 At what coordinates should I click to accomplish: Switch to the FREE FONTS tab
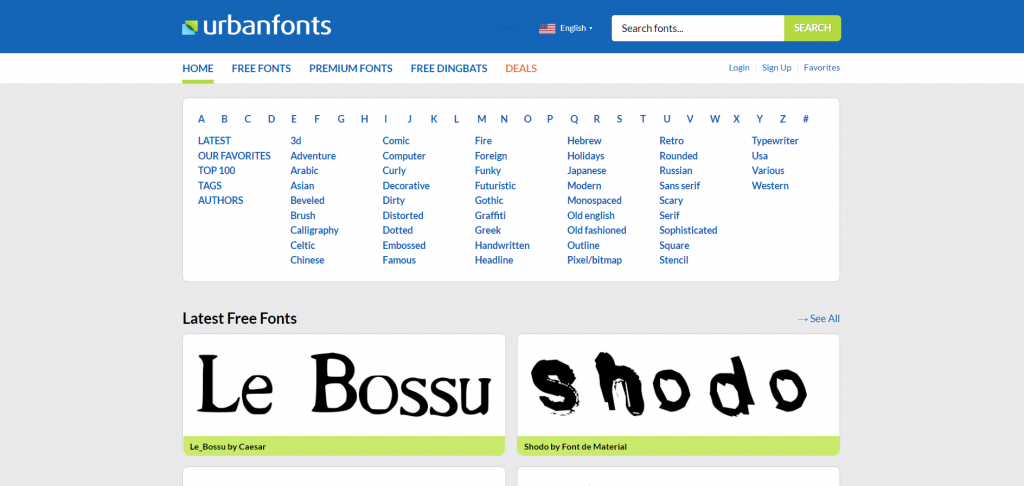pos(261,68)
